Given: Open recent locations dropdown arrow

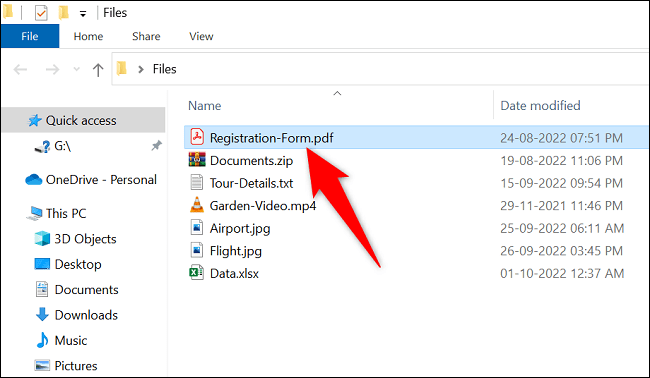Looking at the screenshot, I should (76, 69).
